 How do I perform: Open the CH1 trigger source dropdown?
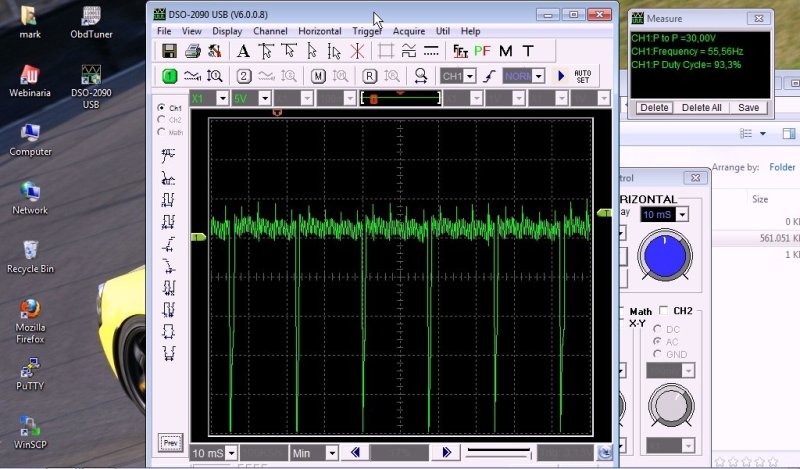(470, 77)
